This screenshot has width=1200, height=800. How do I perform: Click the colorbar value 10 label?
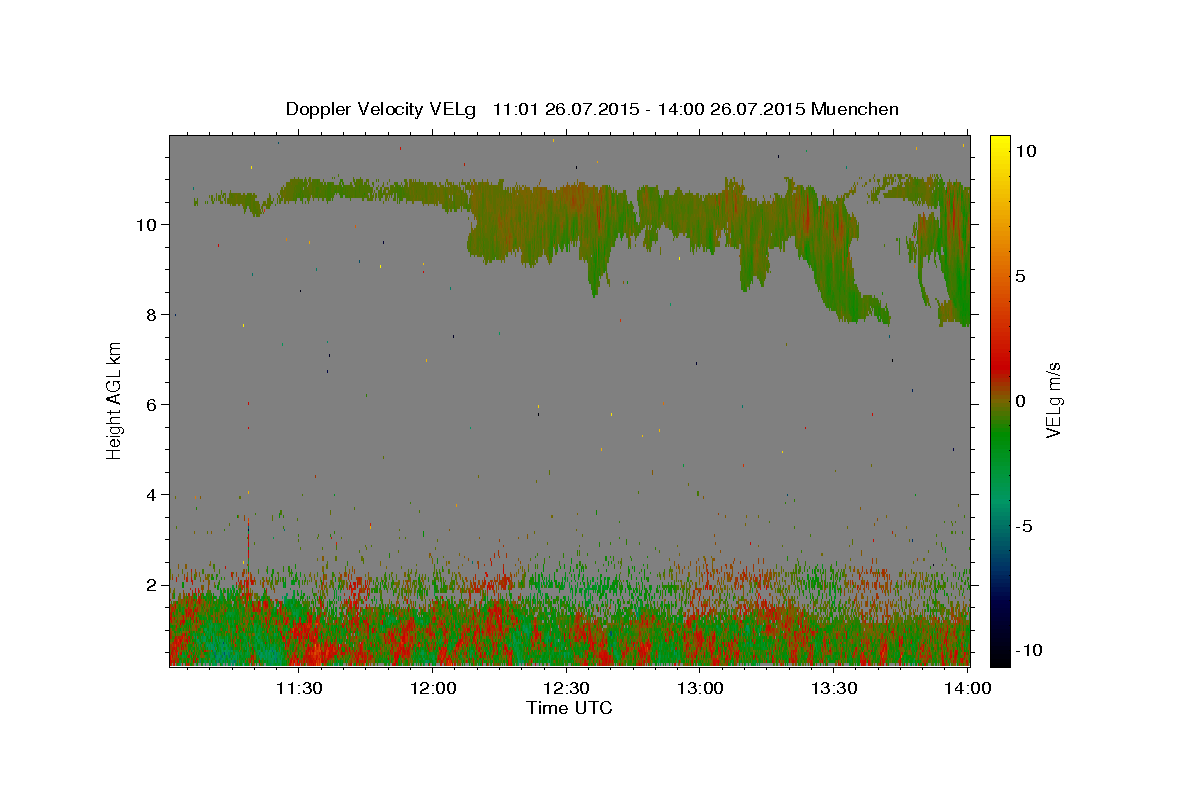click(x=1026, y=150)
